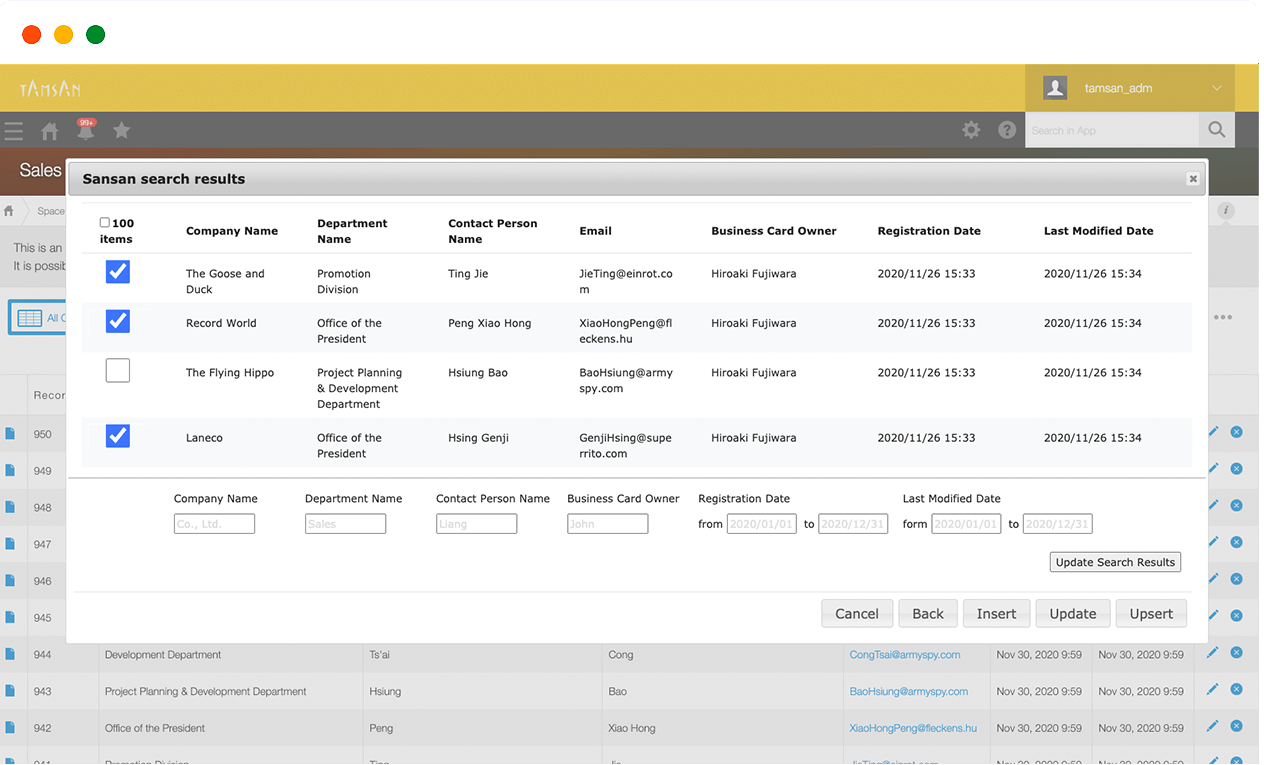Click the favorites star icon
The height and width of the screenshot is (765, 1264).
(121, 130)
